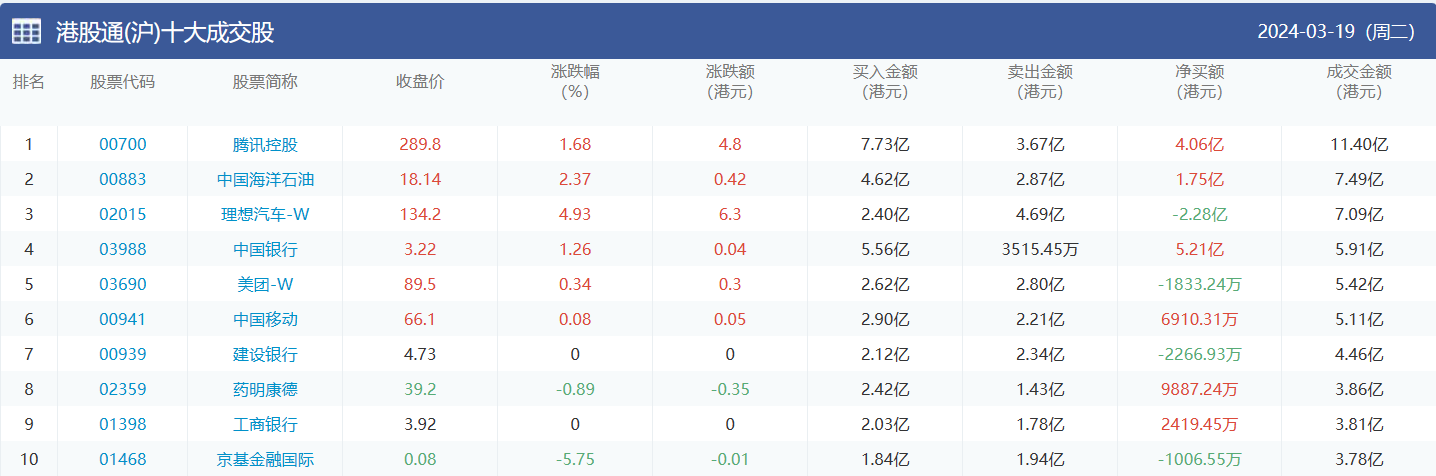Click the date 2024-03-19 in header
Screen dimensions: 1436x476
tap(1306, 32)
